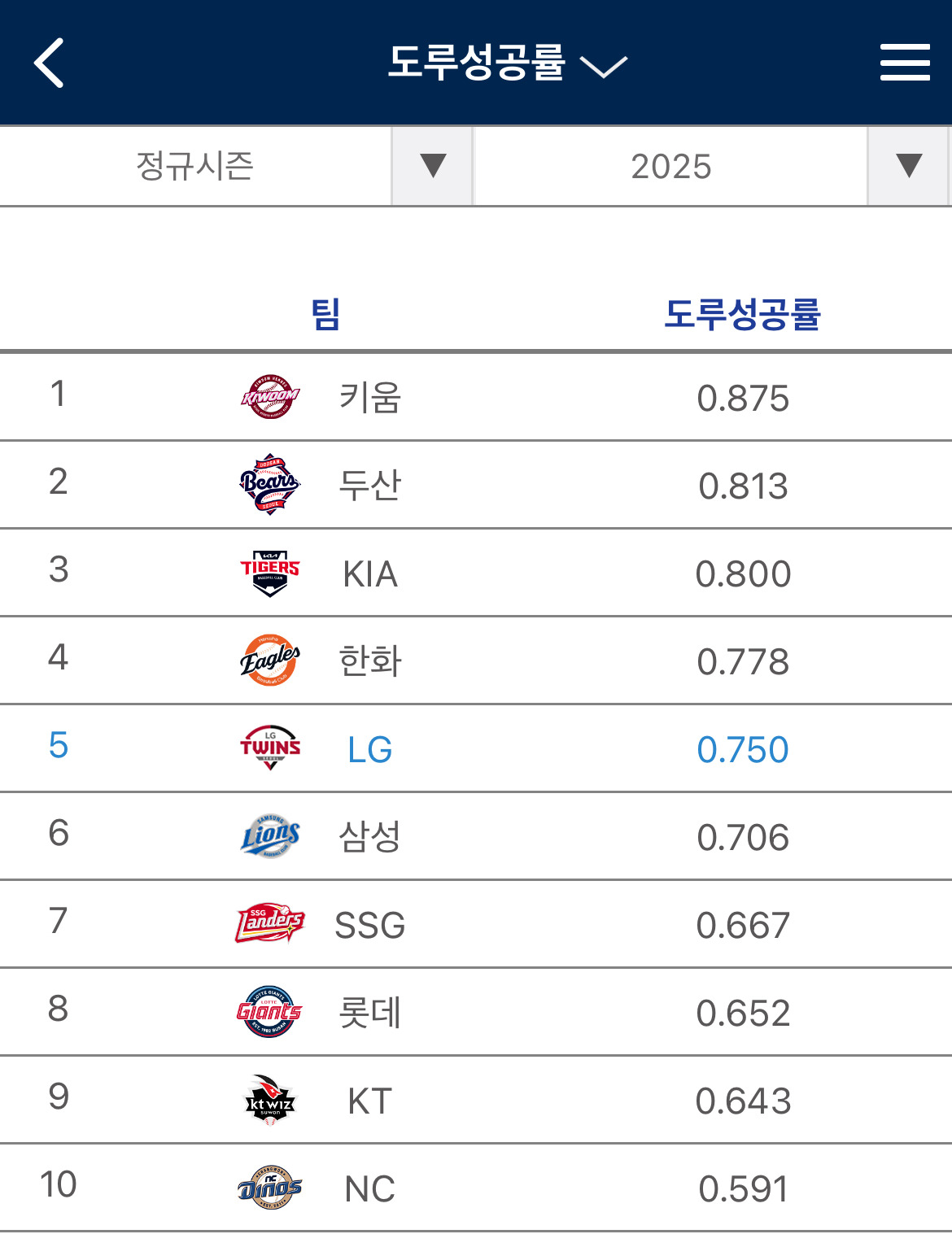
Task: Click the Samsung Lions team logo
Action: 270,836
